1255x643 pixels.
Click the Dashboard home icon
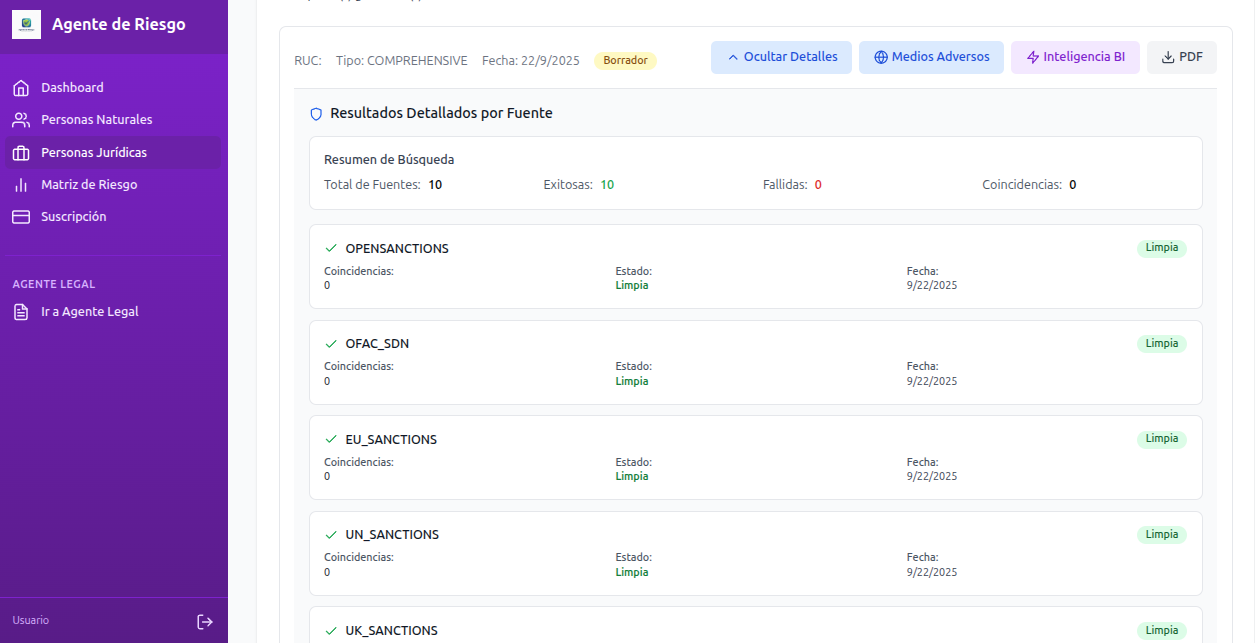(21, 88)
